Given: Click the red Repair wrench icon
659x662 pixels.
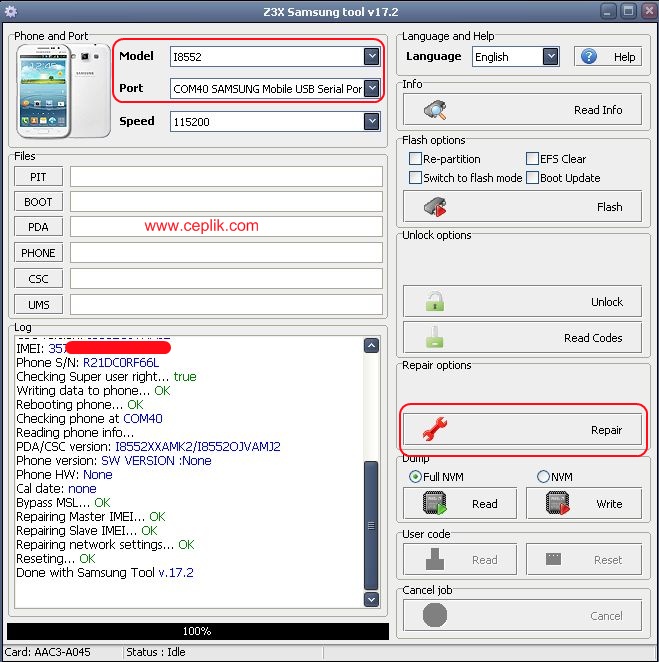Looking at the screenshot, I should pos(435,429).
